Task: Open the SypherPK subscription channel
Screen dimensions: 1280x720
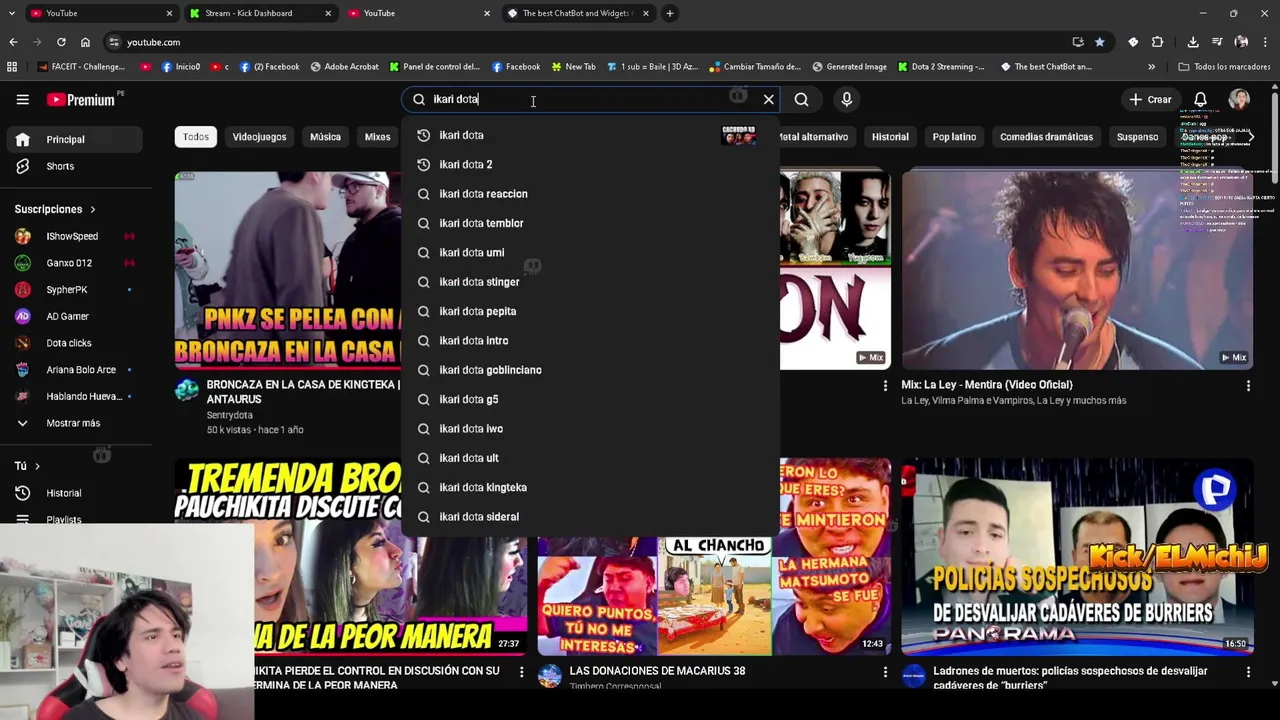Action: click(x=73, y=290)
